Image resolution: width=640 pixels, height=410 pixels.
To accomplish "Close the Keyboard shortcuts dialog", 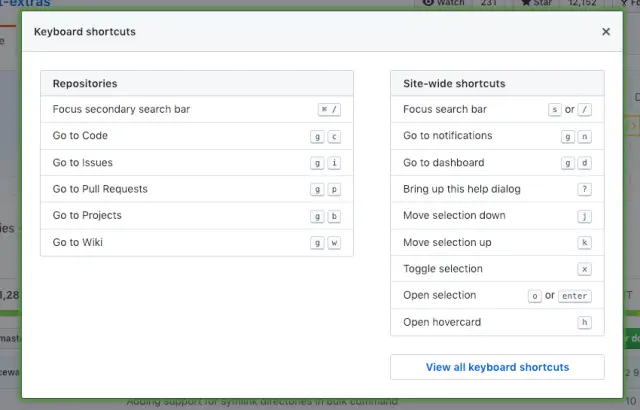I will pos(606,32).
